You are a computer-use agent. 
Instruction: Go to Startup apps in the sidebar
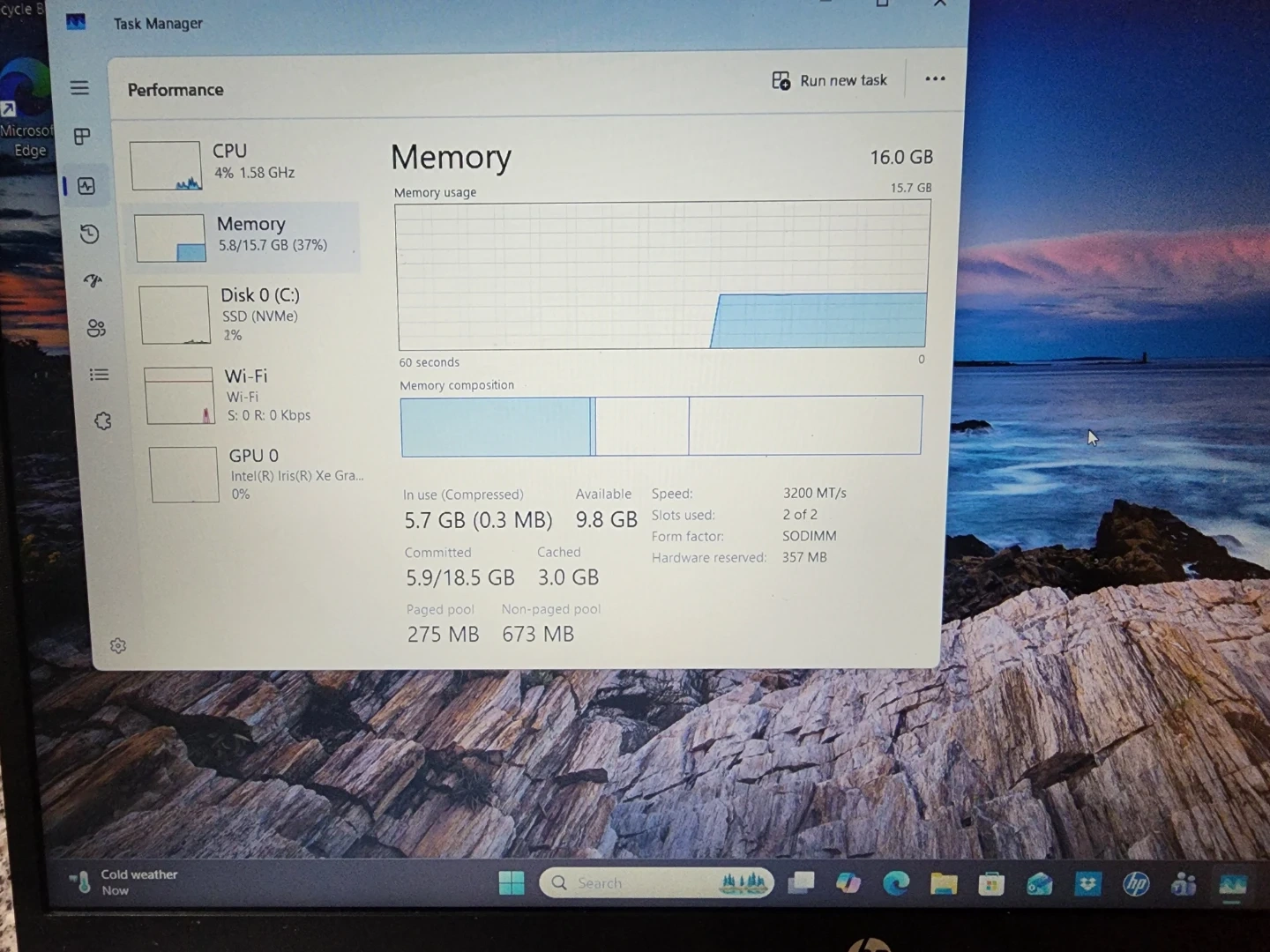(x=93, y=281)
